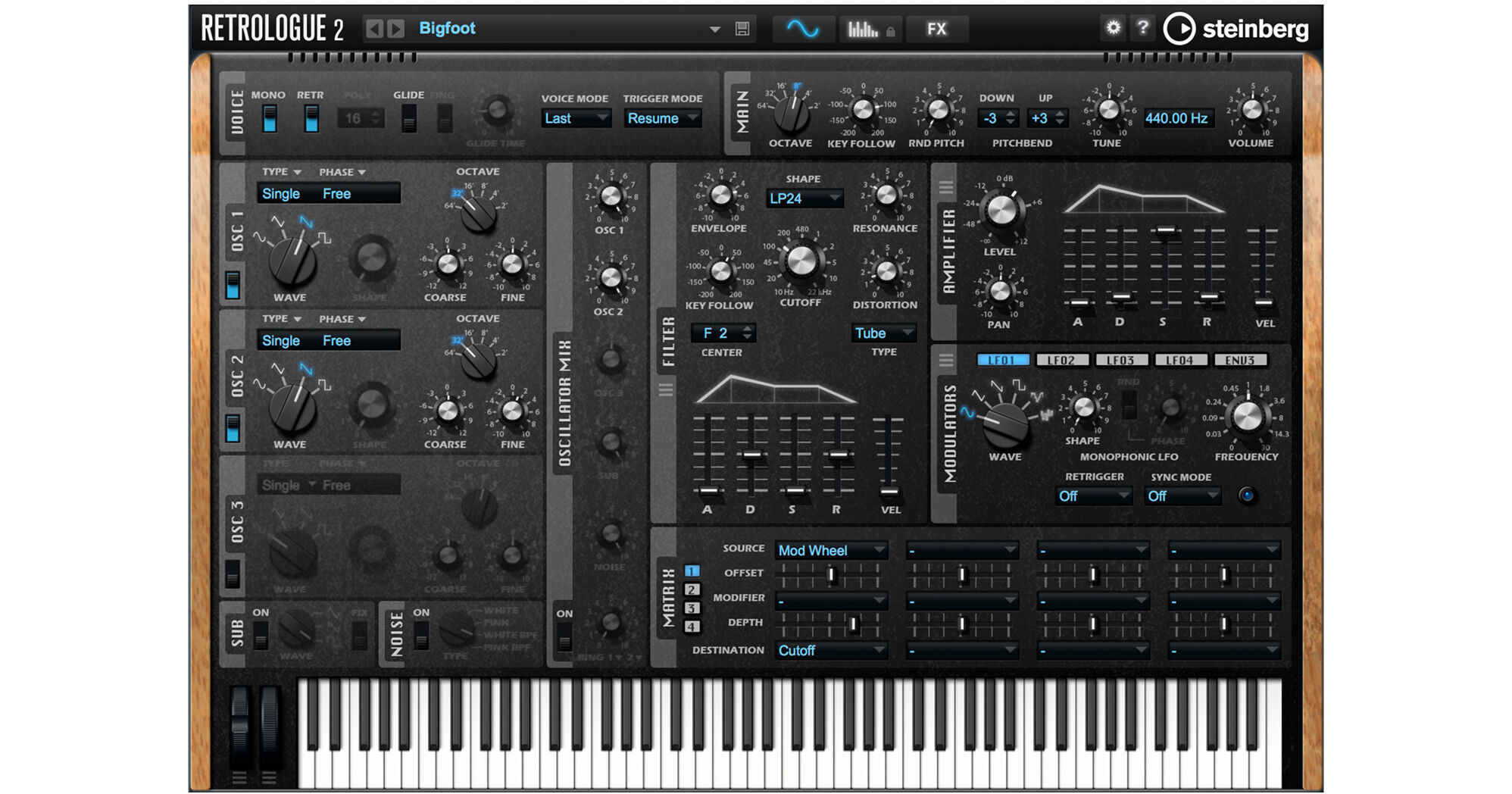Click the OSC 1 Wave selector knob

click(x=292, y=261)
